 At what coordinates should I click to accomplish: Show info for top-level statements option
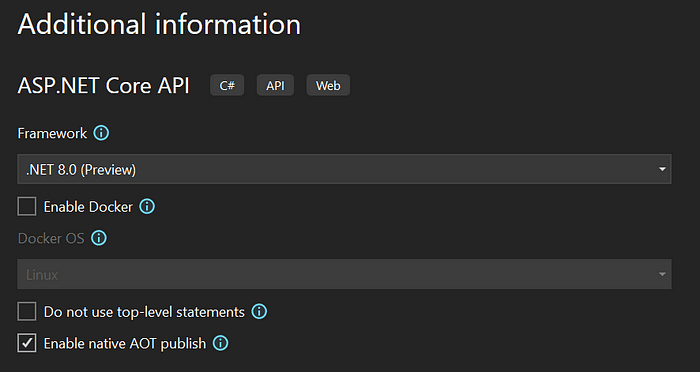[x=259, y=311]
